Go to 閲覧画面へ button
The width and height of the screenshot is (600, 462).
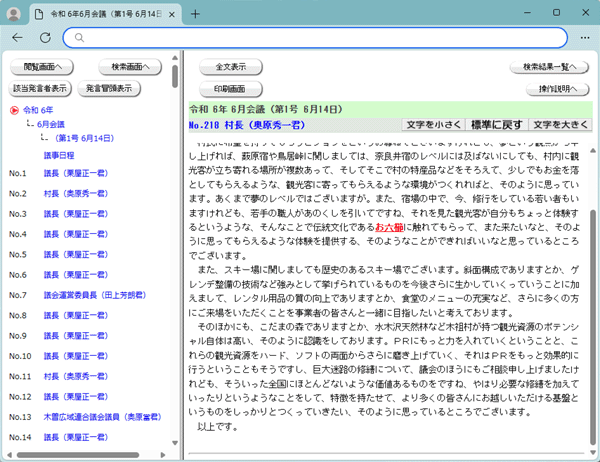click(x=42, y=67)
